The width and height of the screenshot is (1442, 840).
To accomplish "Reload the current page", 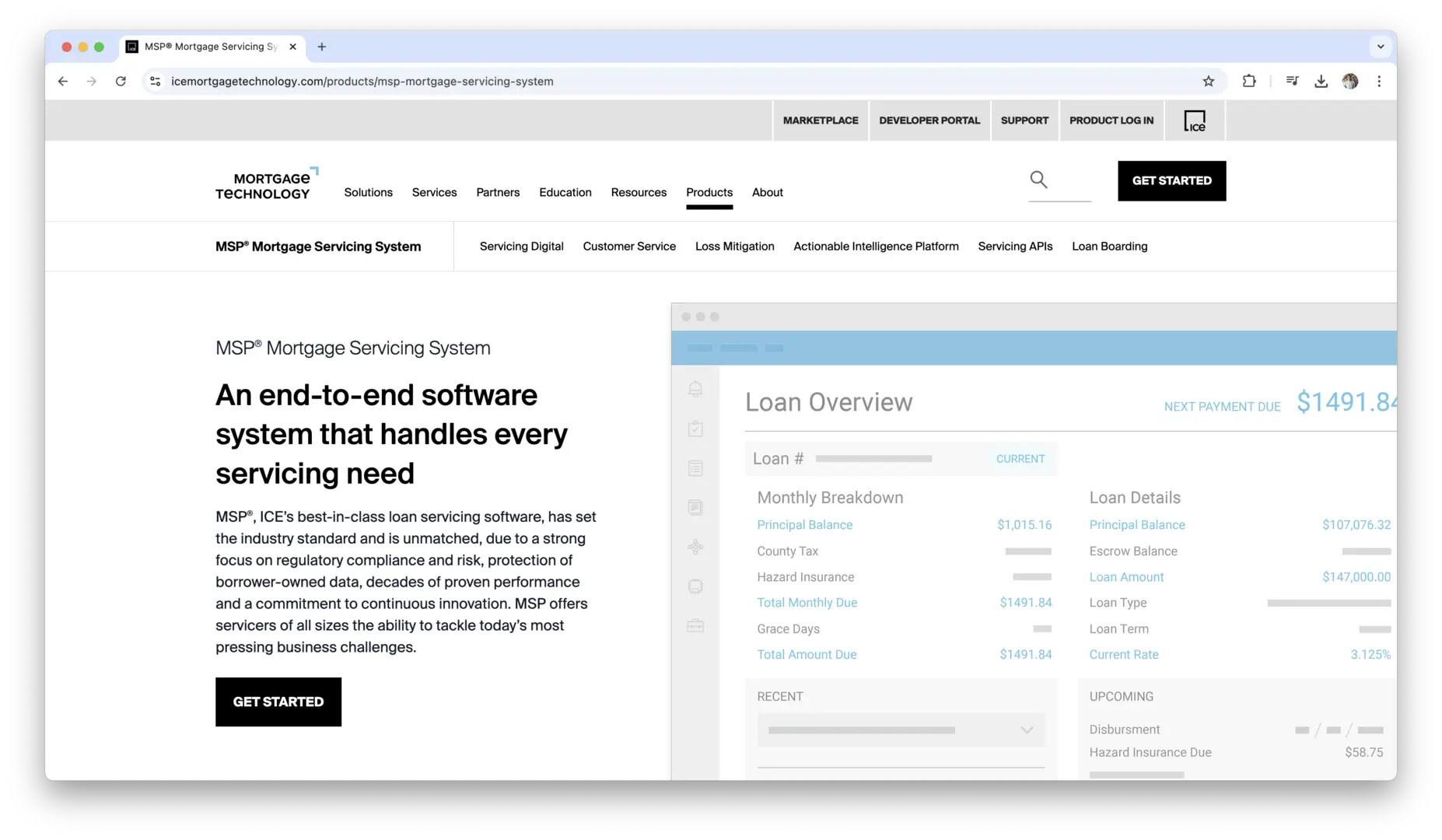I will click(121, 81).
